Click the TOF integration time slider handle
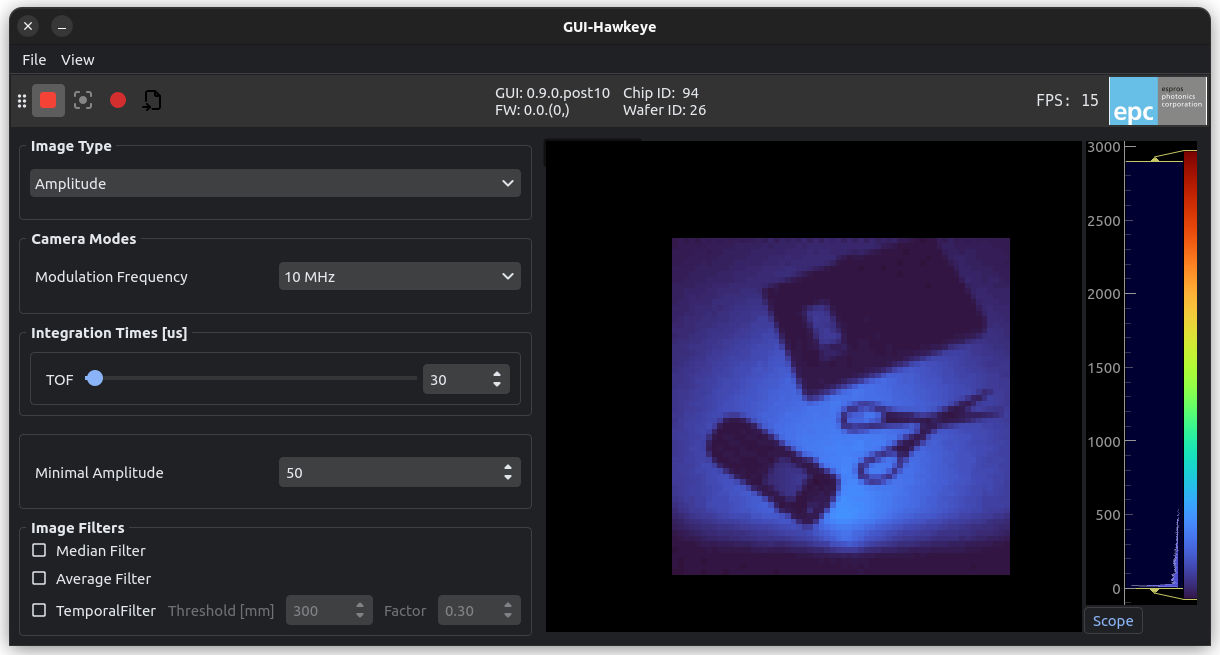Viewport: 1220px width, 655px height. 94,378
